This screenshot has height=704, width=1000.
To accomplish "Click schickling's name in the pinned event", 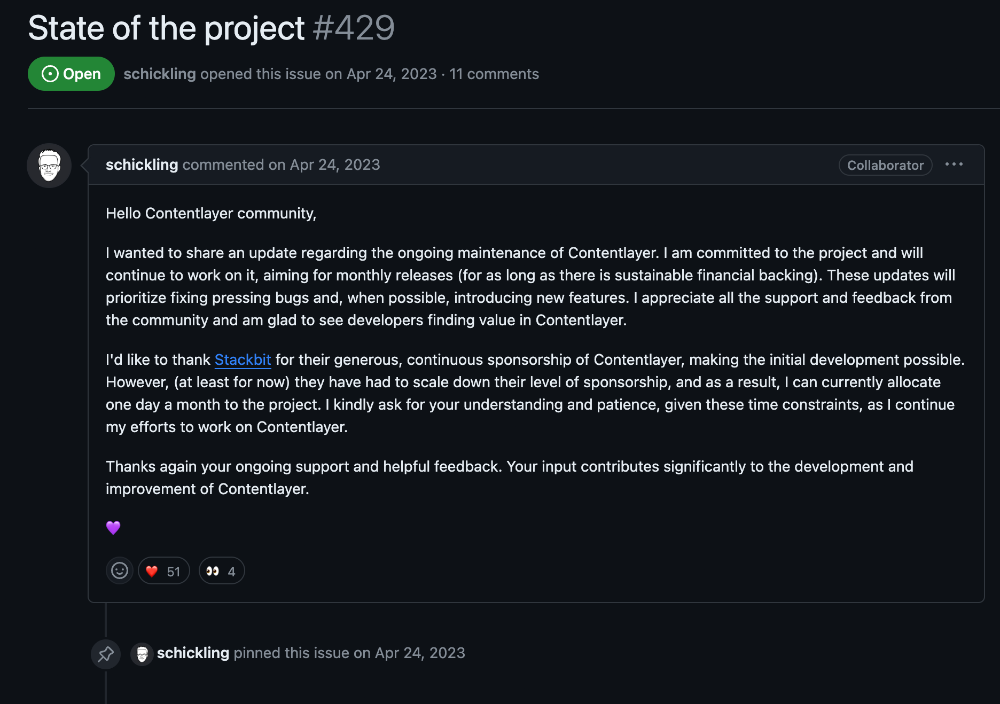I will [x=193, y=653].
